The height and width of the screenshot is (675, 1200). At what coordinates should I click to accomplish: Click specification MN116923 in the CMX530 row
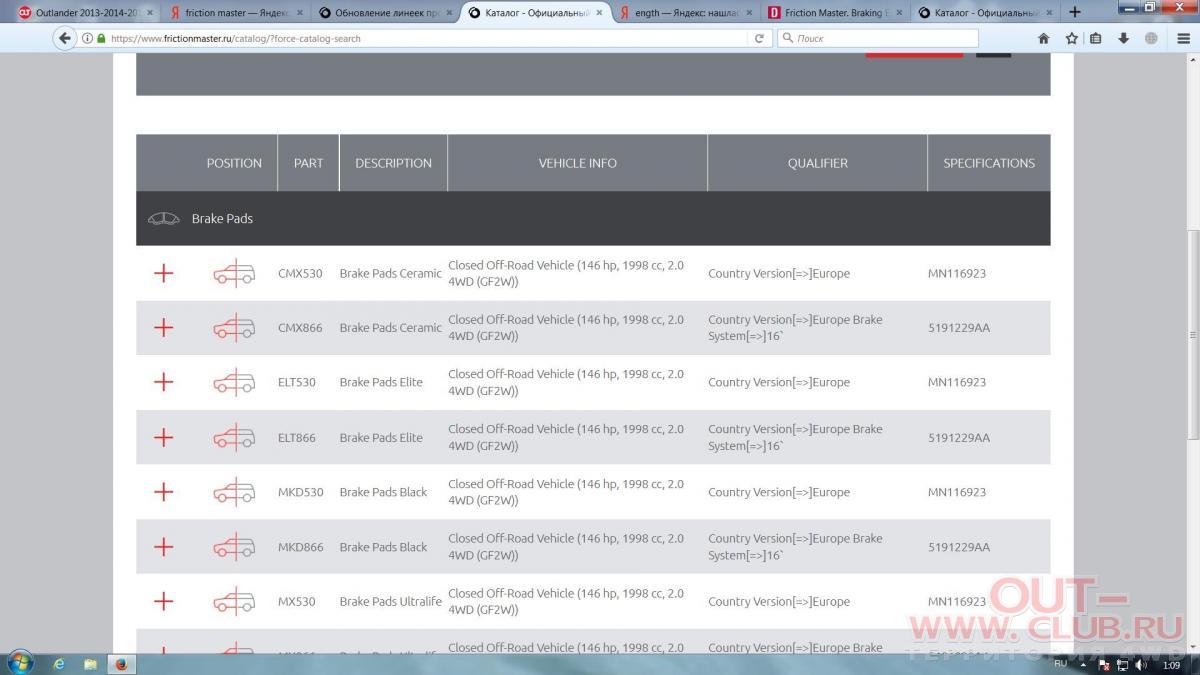click(957, 273)
